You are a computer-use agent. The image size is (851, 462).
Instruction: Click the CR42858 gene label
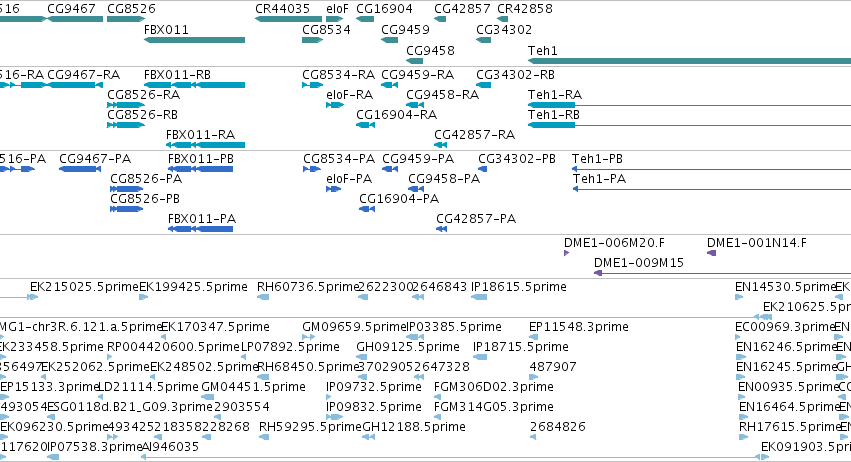[525, 9]
